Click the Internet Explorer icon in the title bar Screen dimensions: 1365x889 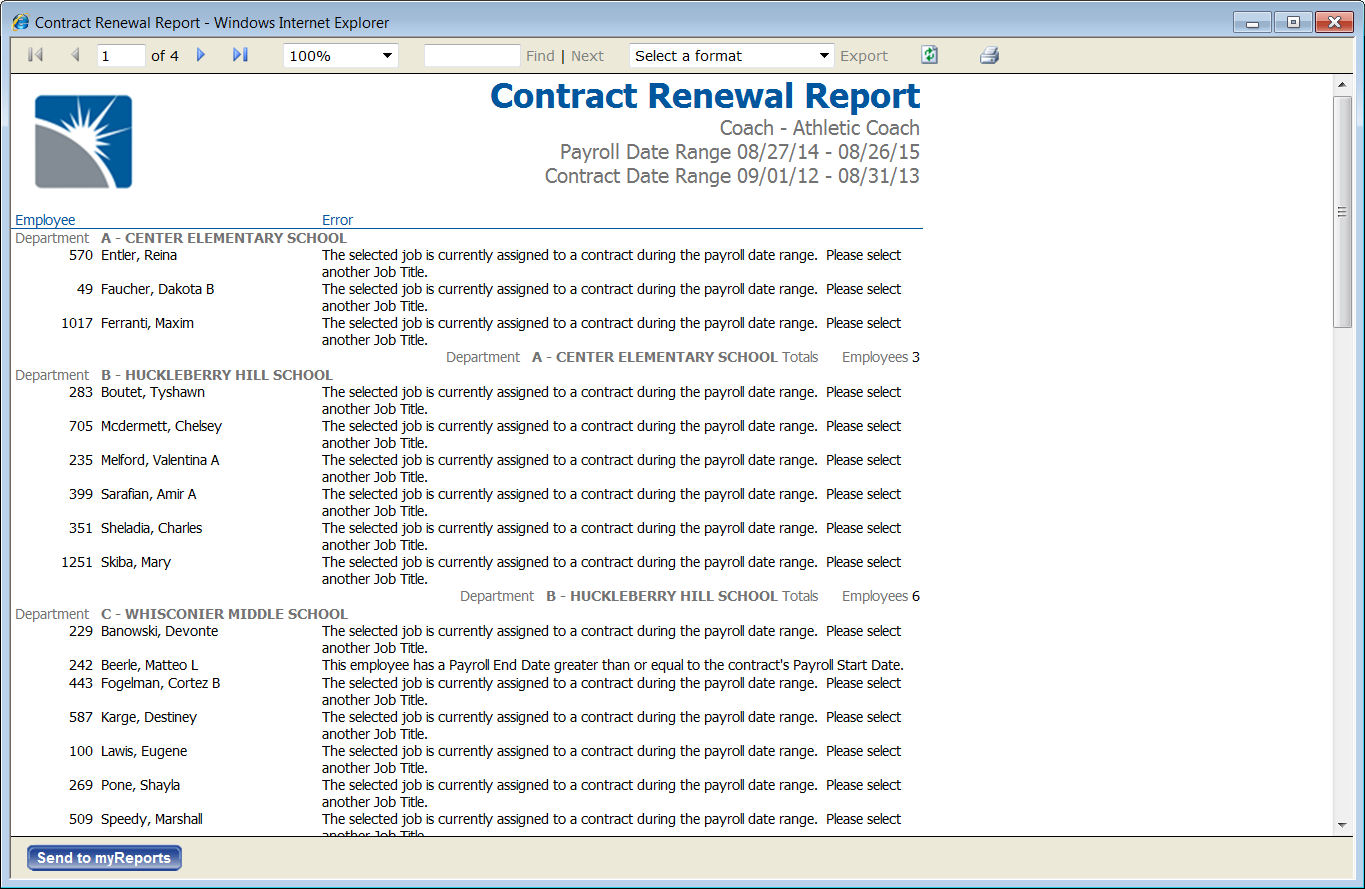point(20,22)
